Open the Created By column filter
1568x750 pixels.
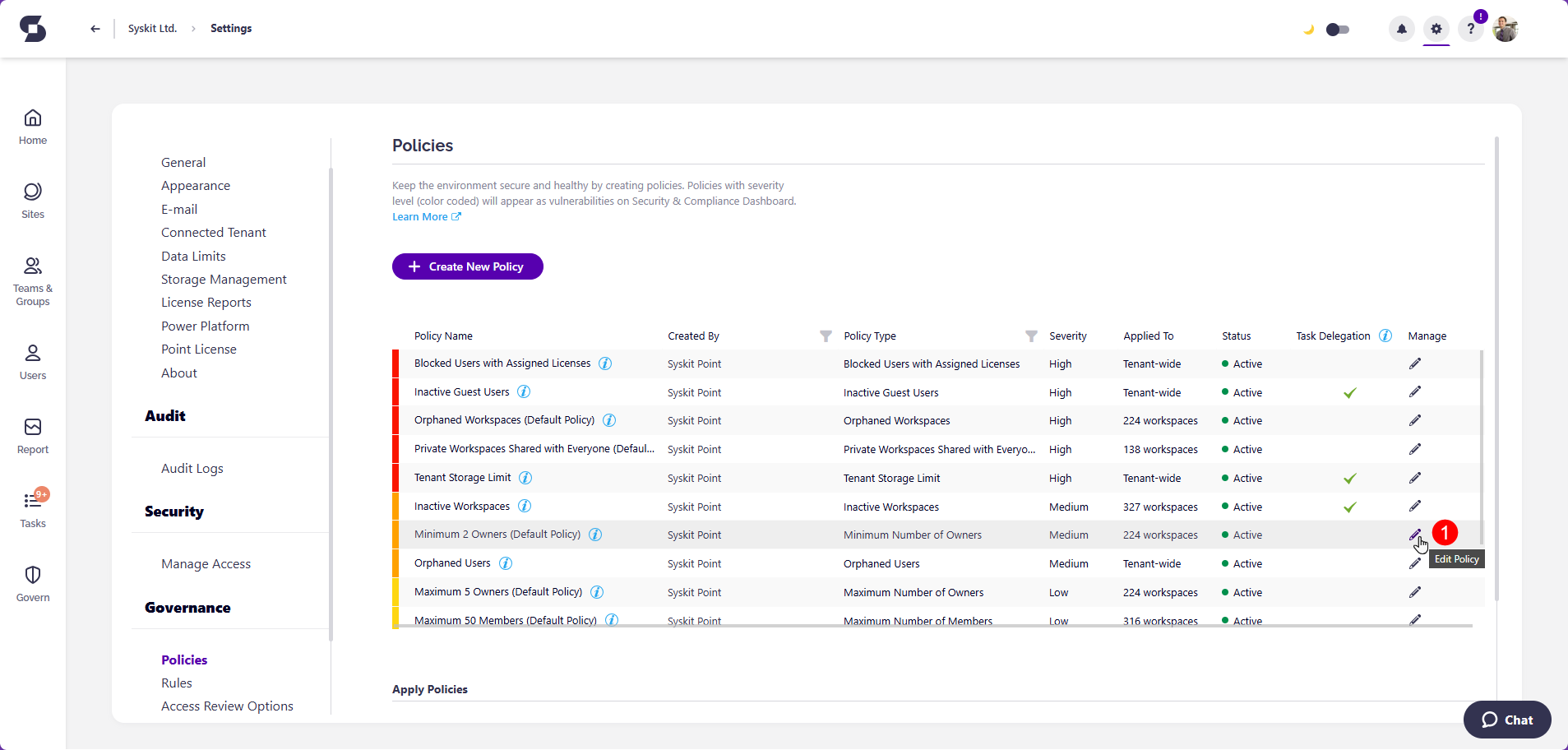pos(826,336)
